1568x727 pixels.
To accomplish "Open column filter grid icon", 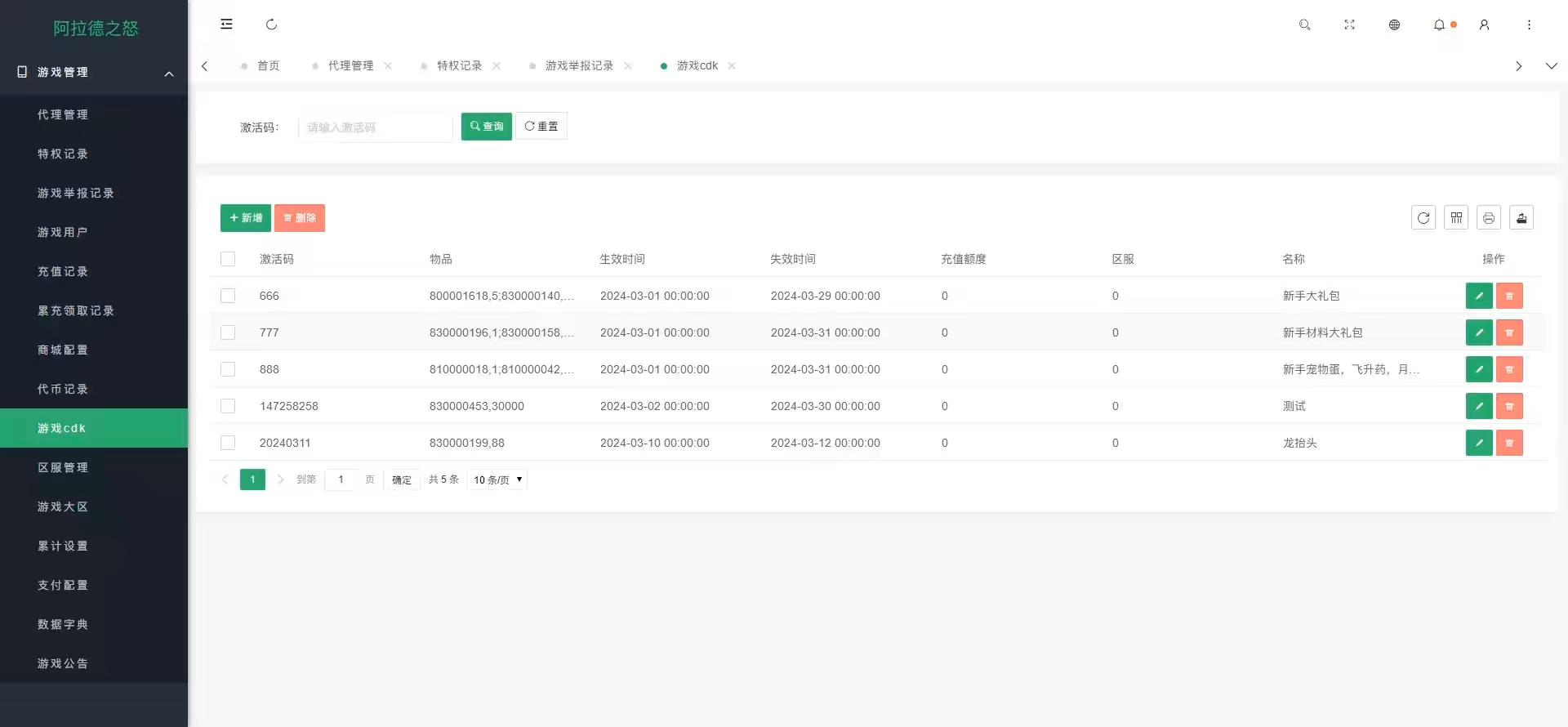I will point(1456,218).
